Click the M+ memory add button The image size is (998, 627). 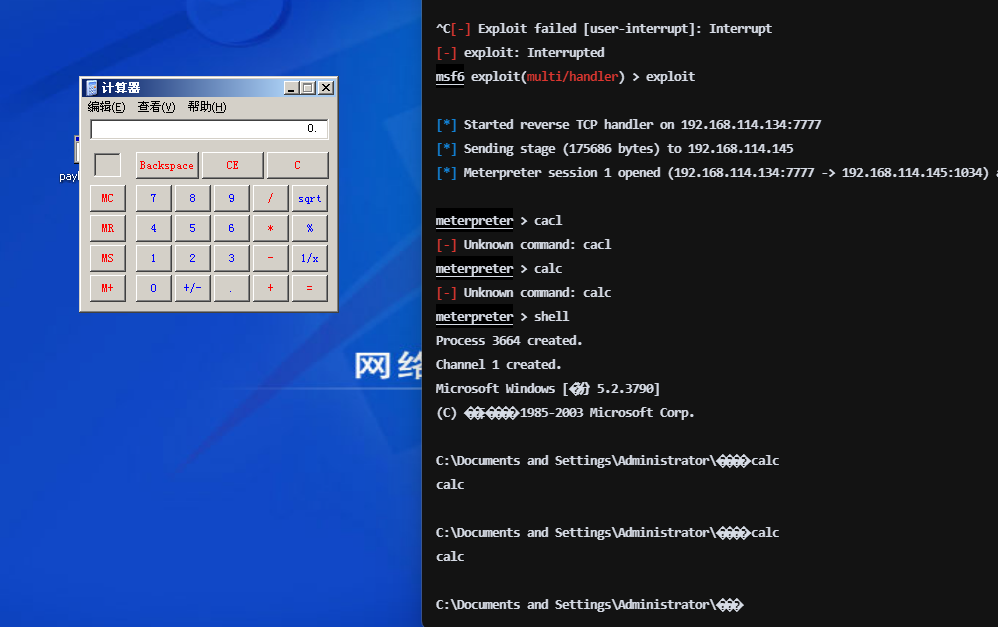pyautogui.click(x=108, y=288)
